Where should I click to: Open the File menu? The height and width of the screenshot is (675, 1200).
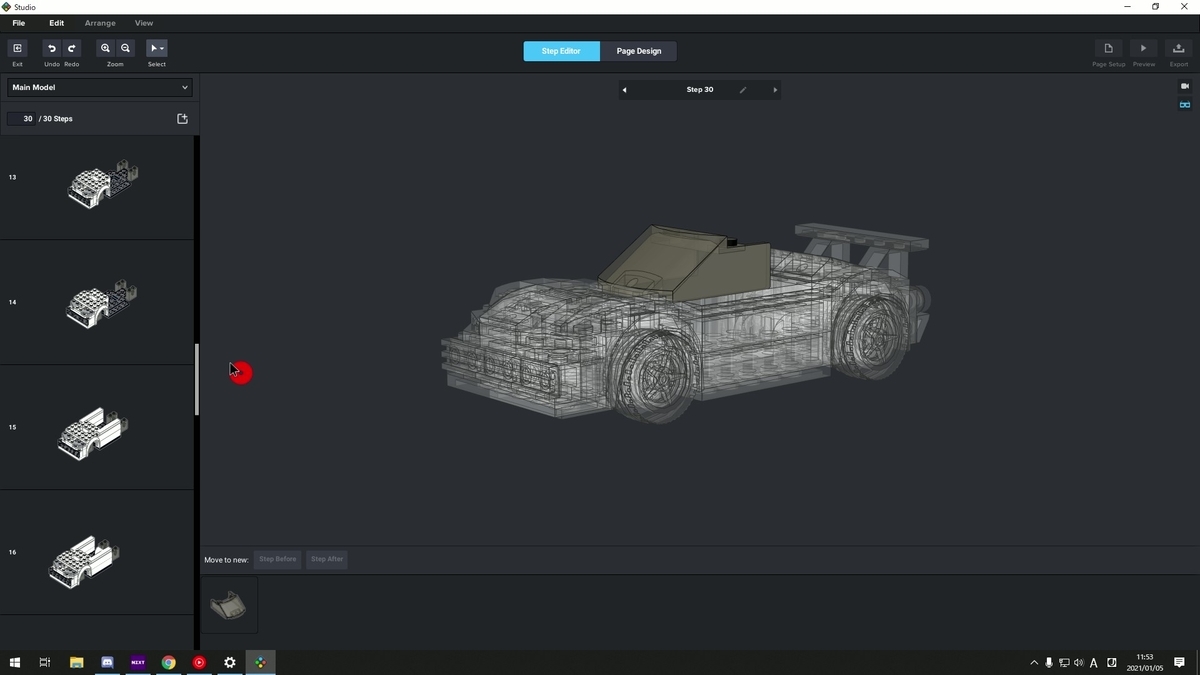(x=18, y=23)
